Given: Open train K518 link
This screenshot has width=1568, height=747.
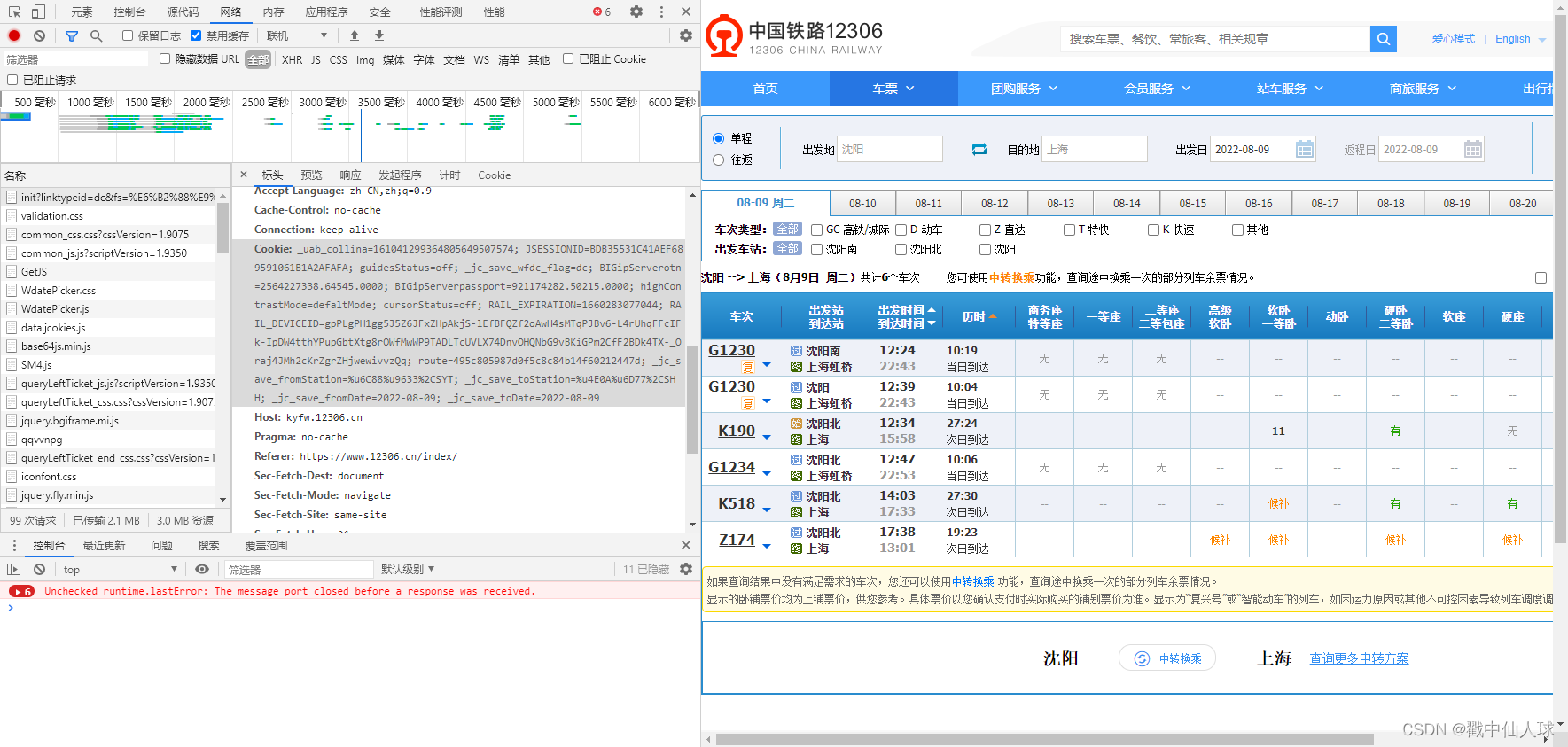Looking at the screenshot, I should click(737, 503).
